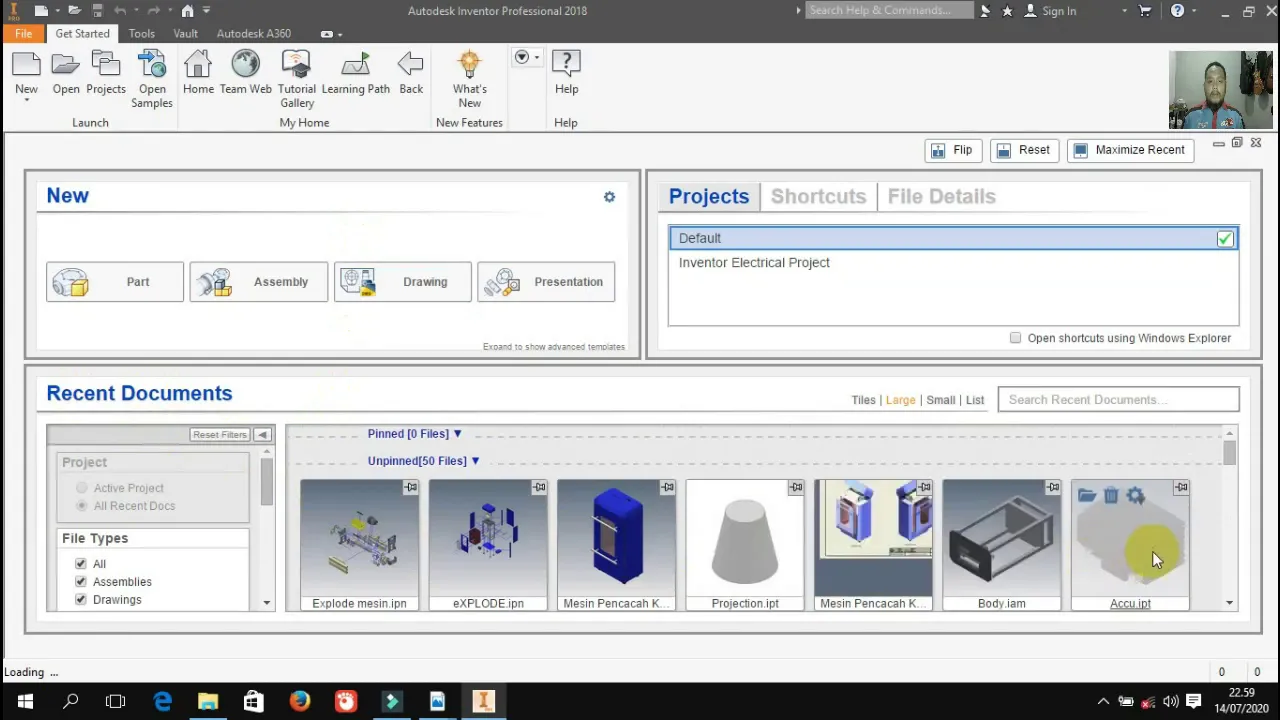Switch recent documents to List view
Viewport: 1280px width, 720px height.
pyautogui.click(x=975, y=400)
